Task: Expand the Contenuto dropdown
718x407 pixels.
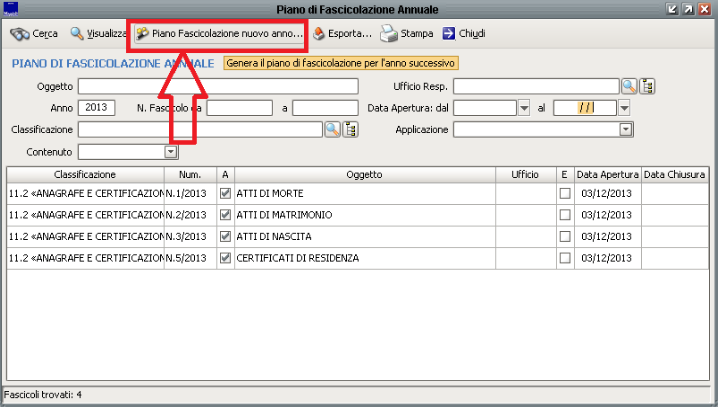Action: pos(171,152)
